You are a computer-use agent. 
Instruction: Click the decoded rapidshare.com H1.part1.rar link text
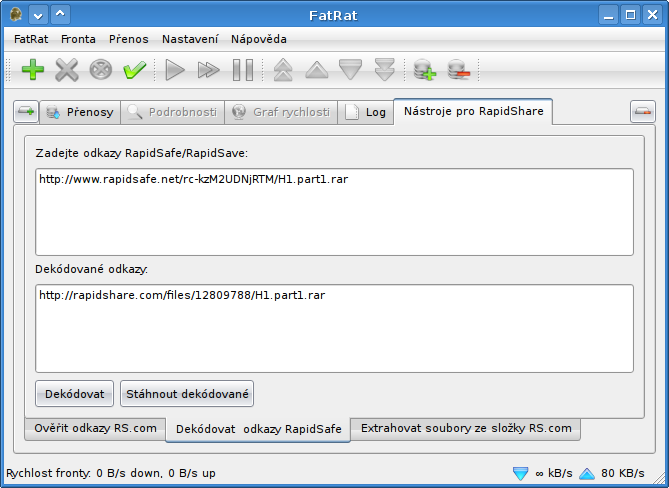182,295
